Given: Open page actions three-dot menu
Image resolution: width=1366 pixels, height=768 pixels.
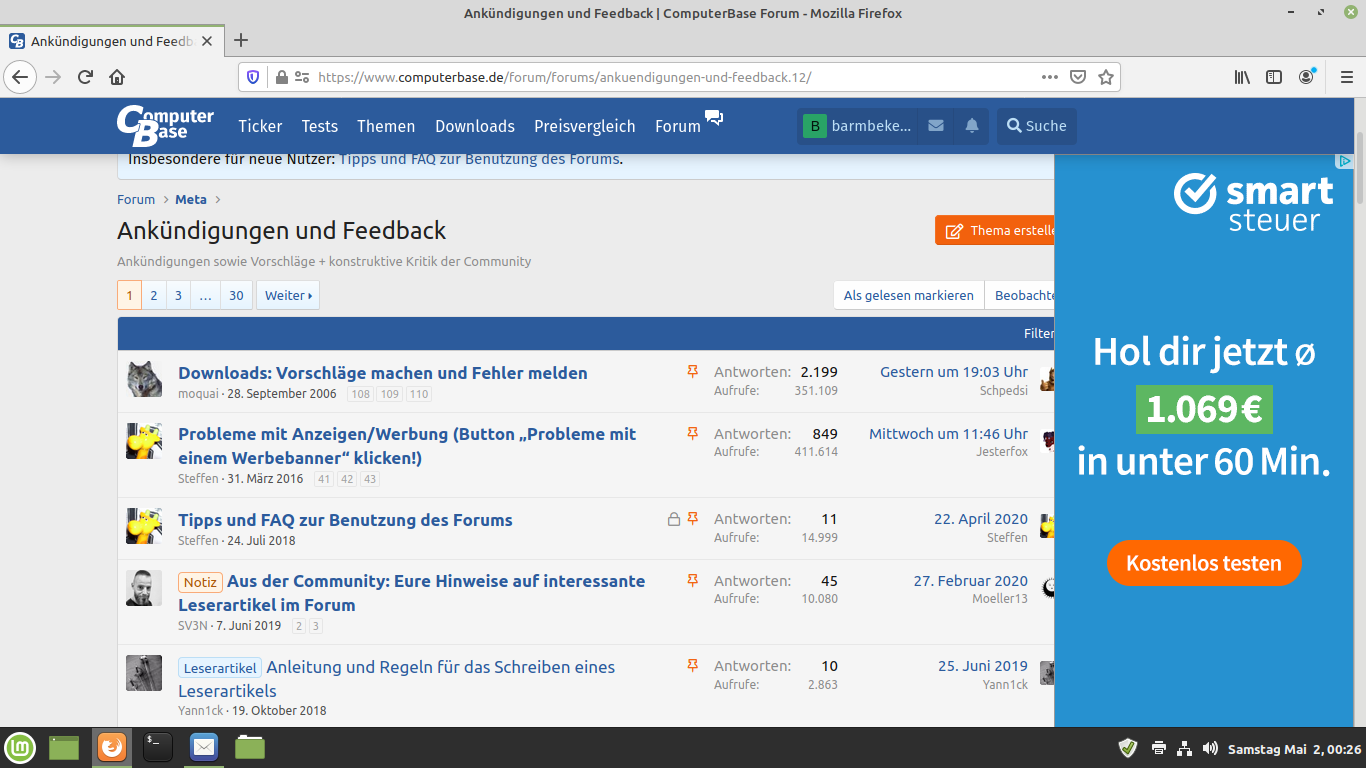Looking at the screenshot, I should tap(1049, 77).
